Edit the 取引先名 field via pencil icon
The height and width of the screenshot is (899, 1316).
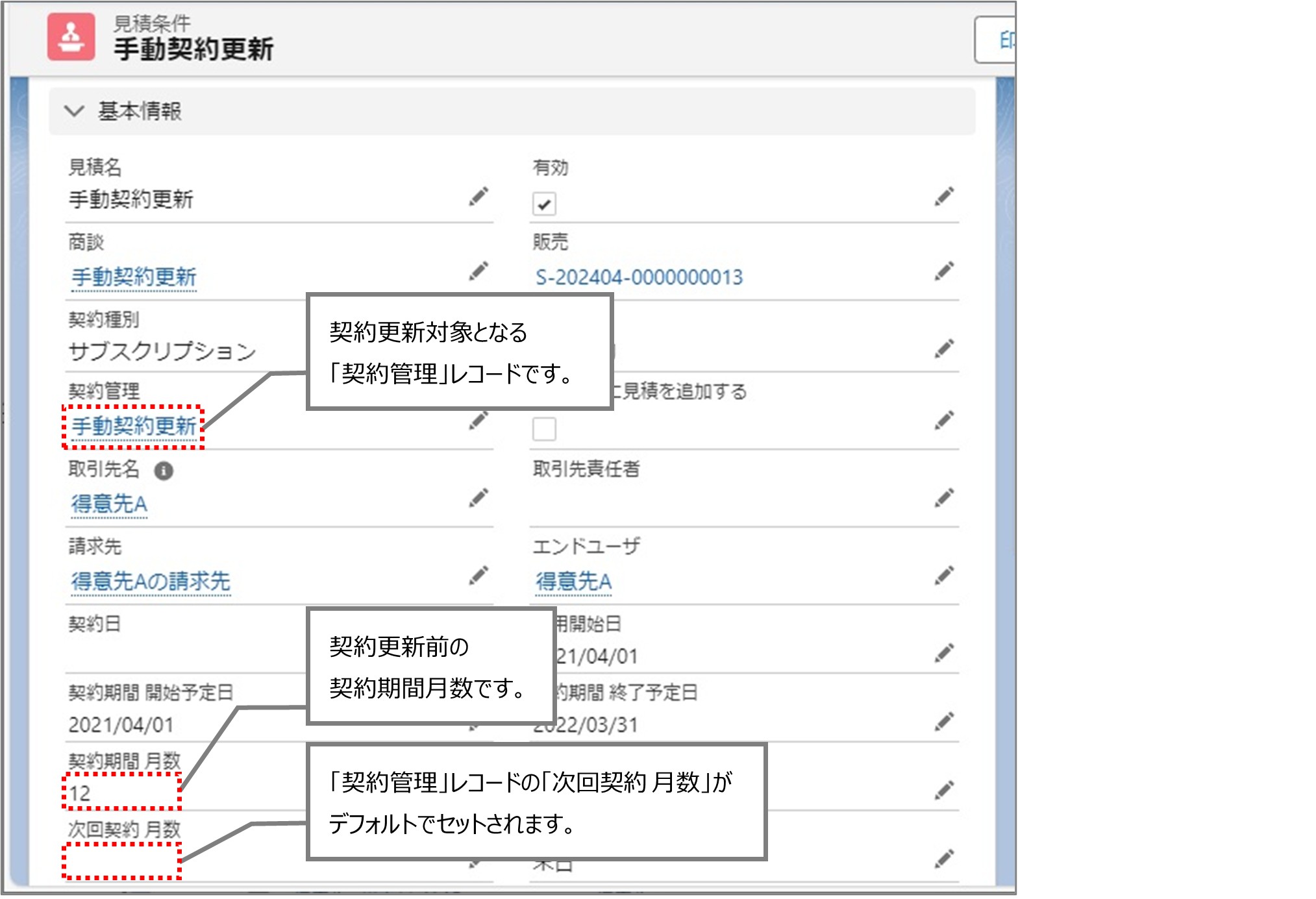479,499
